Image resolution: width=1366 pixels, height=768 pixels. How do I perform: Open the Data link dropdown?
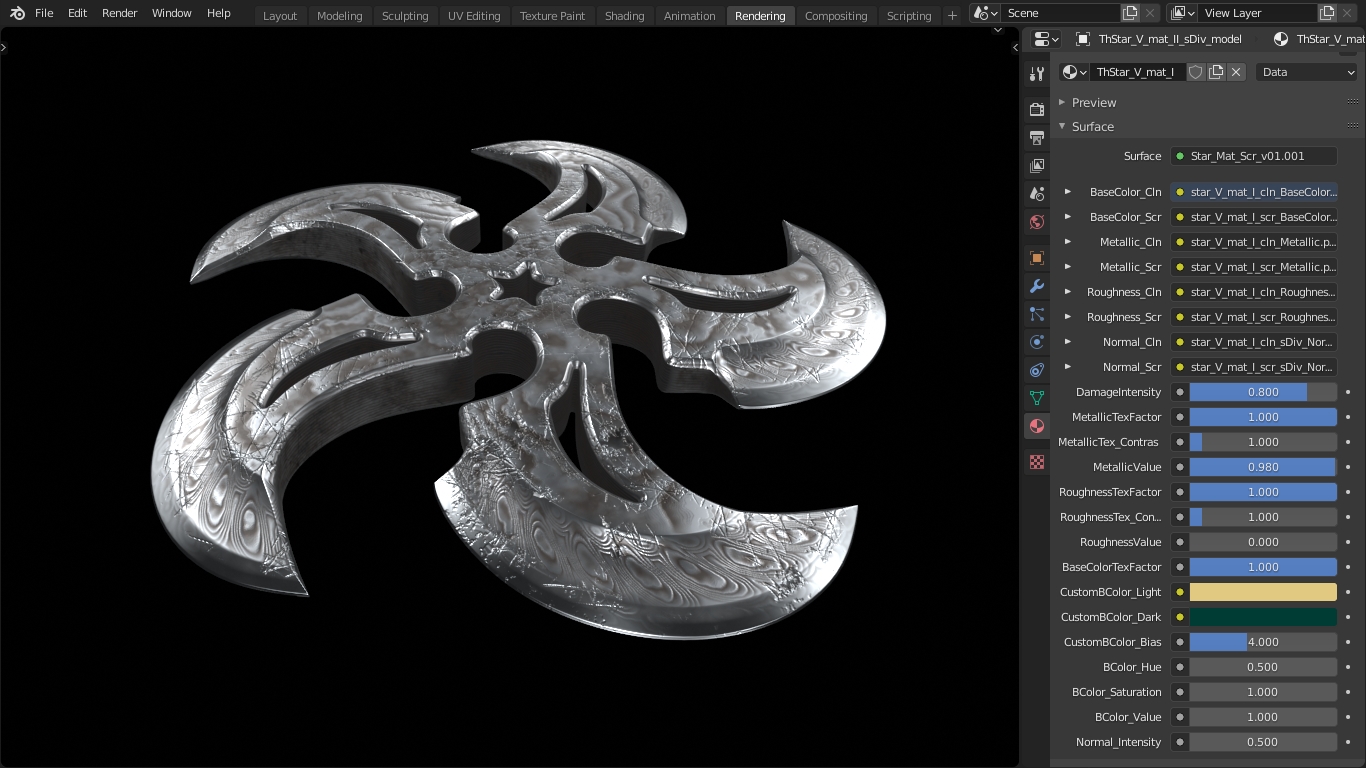point(1307,72)
